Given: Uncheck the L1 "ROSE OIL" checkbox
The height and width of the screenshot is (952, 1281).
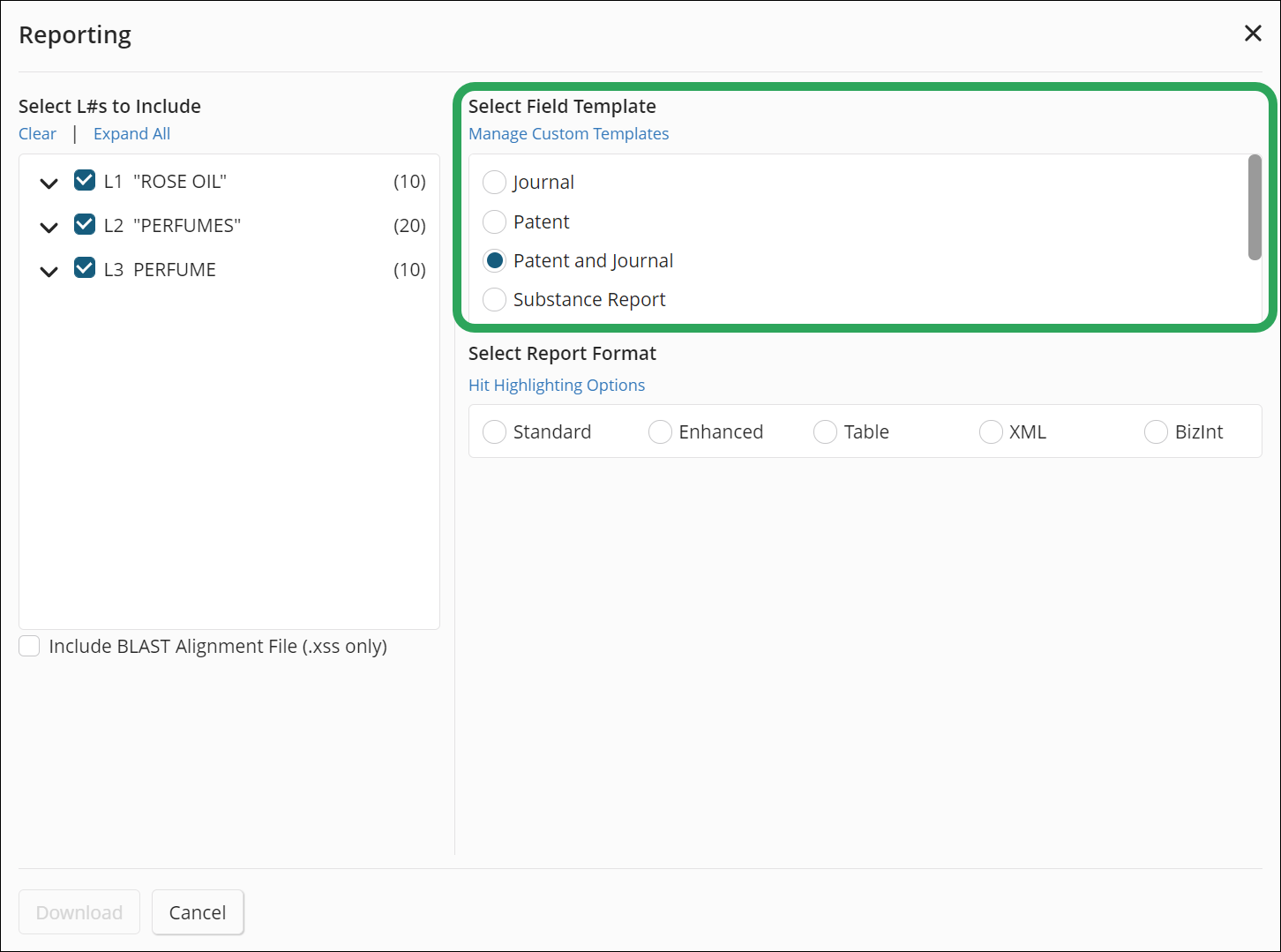Looking at the screenshot, I should tap(85, 180).
